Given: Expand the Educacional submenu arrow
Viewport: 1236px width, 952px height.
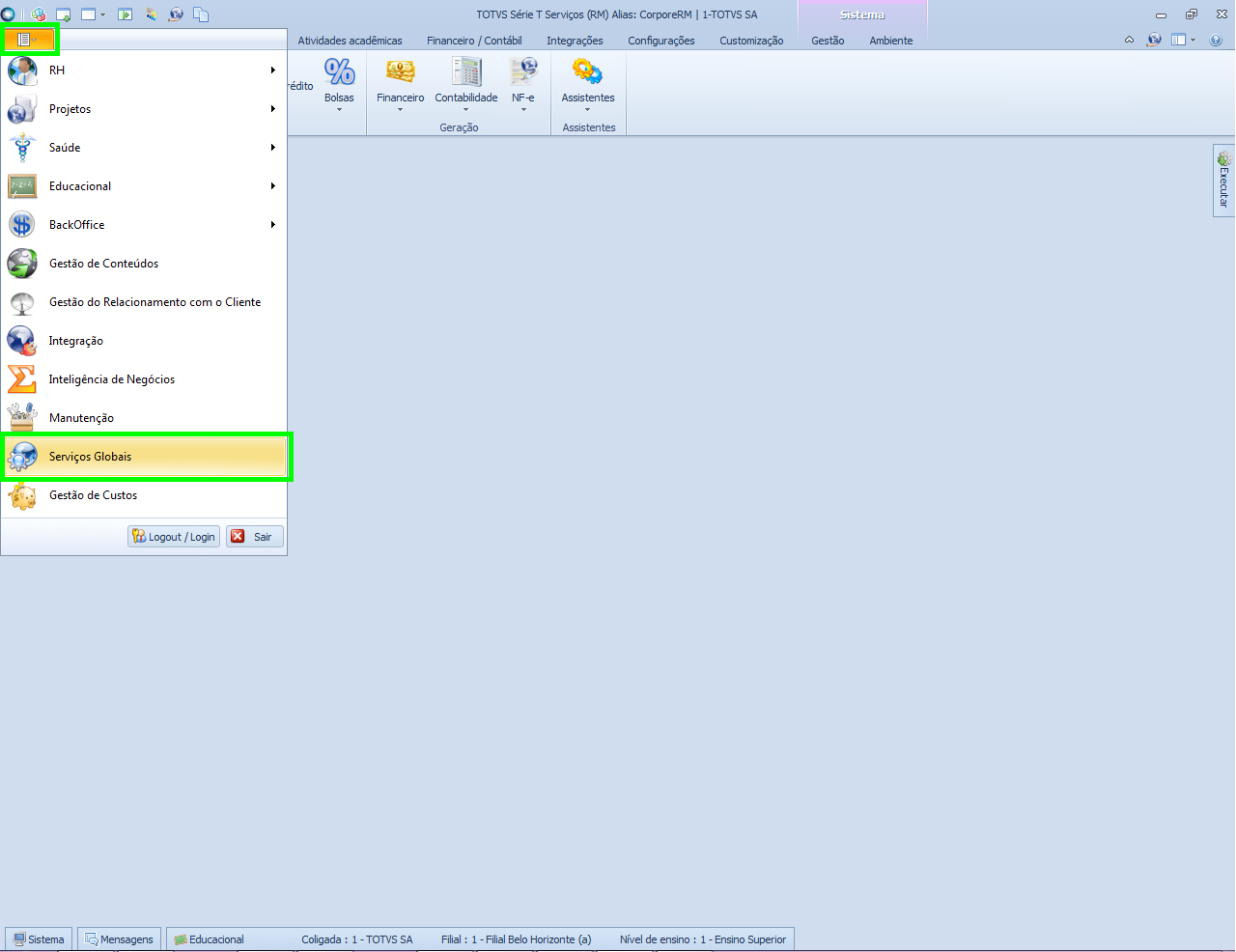Looking at the screenshot, I should [x=273, y=186].
